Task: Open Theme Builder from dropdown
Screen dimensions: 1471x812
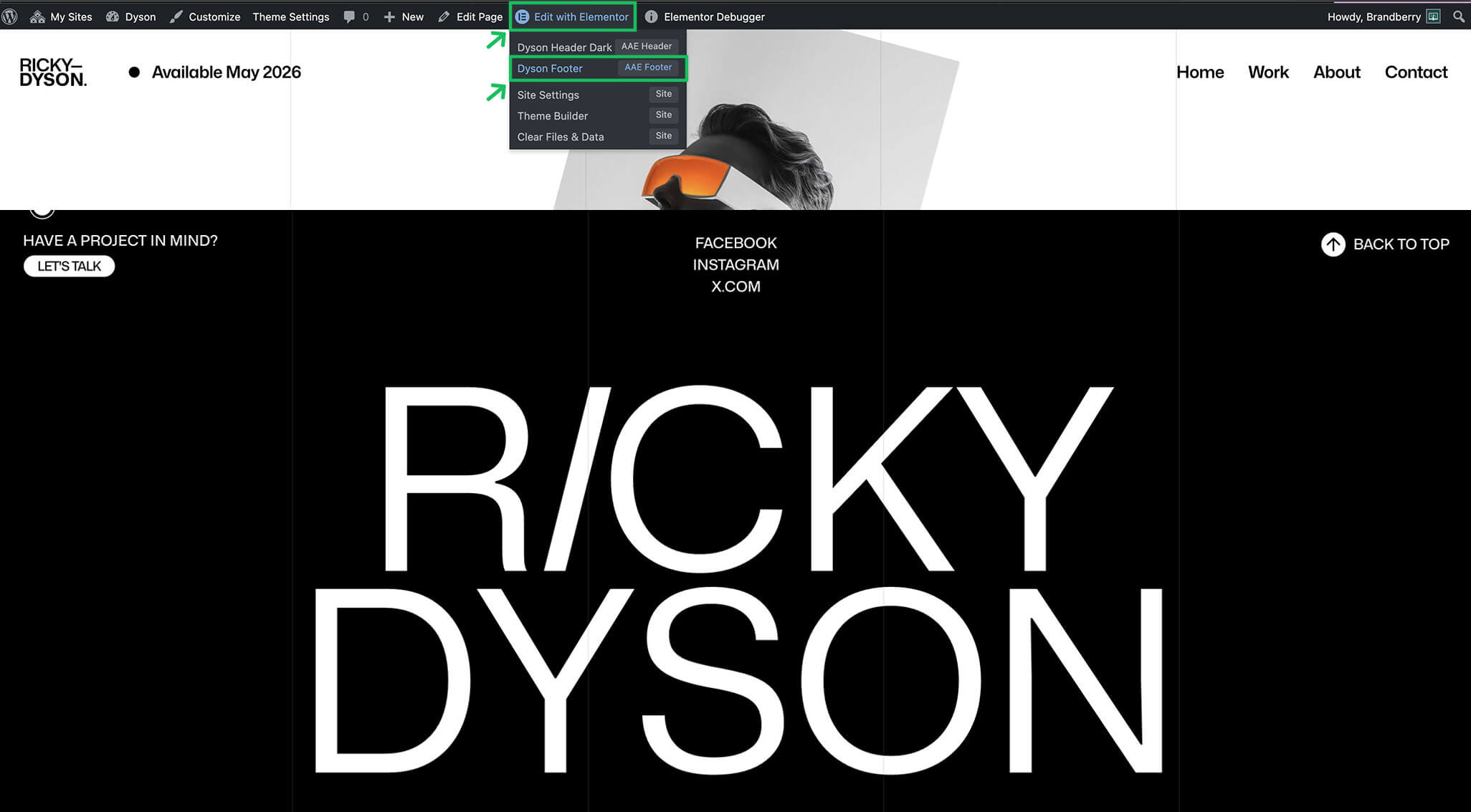Action: (x=553, y=116)
